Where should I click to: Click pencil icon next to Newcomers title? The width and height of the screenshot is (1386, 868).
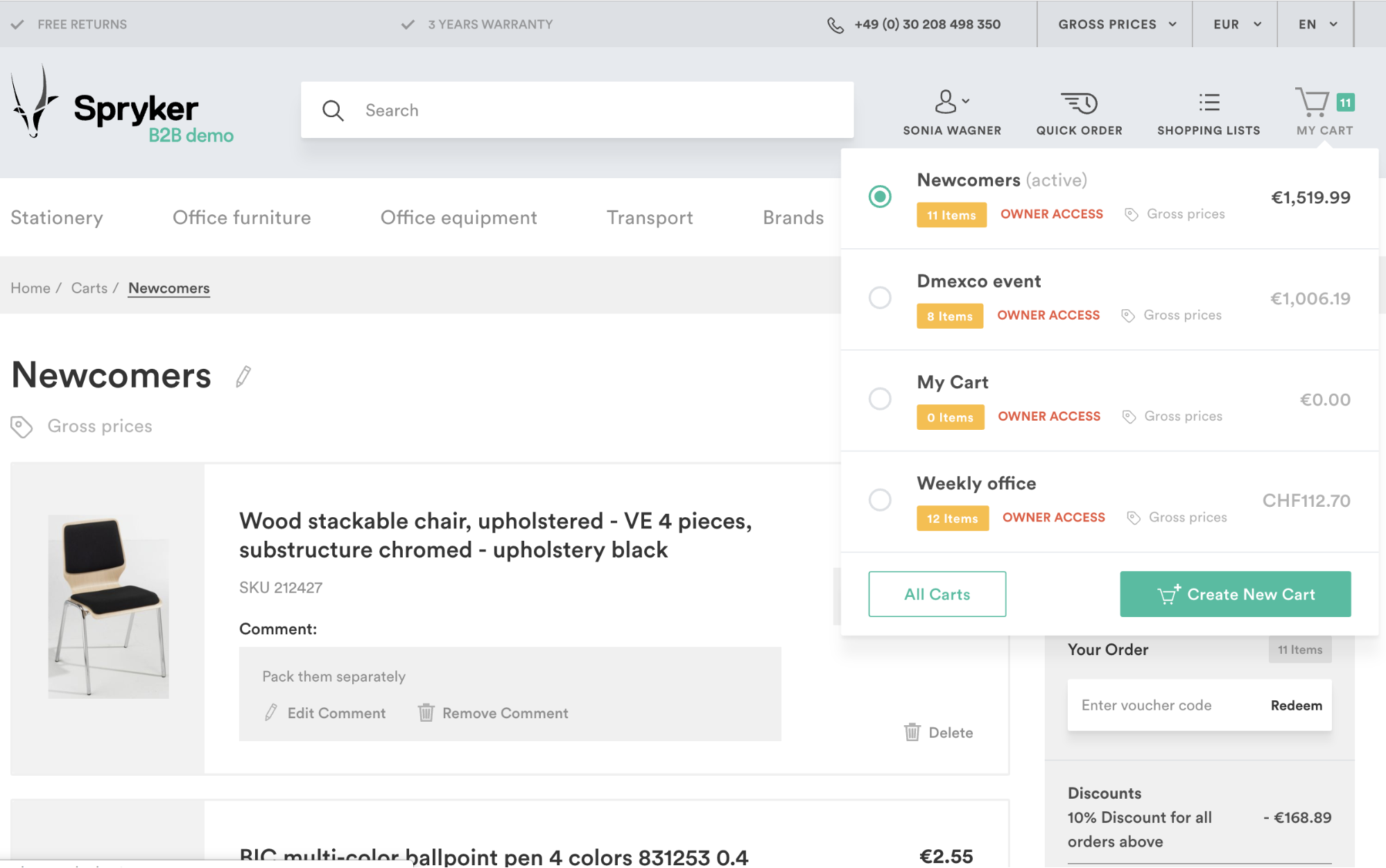point(243,376)
